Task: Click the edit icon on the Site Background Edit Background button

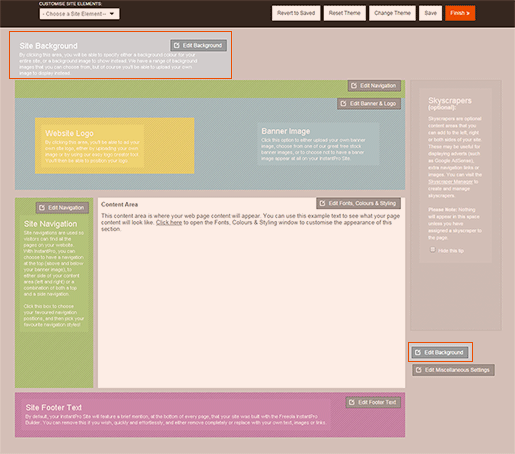Action: [177, 45]
